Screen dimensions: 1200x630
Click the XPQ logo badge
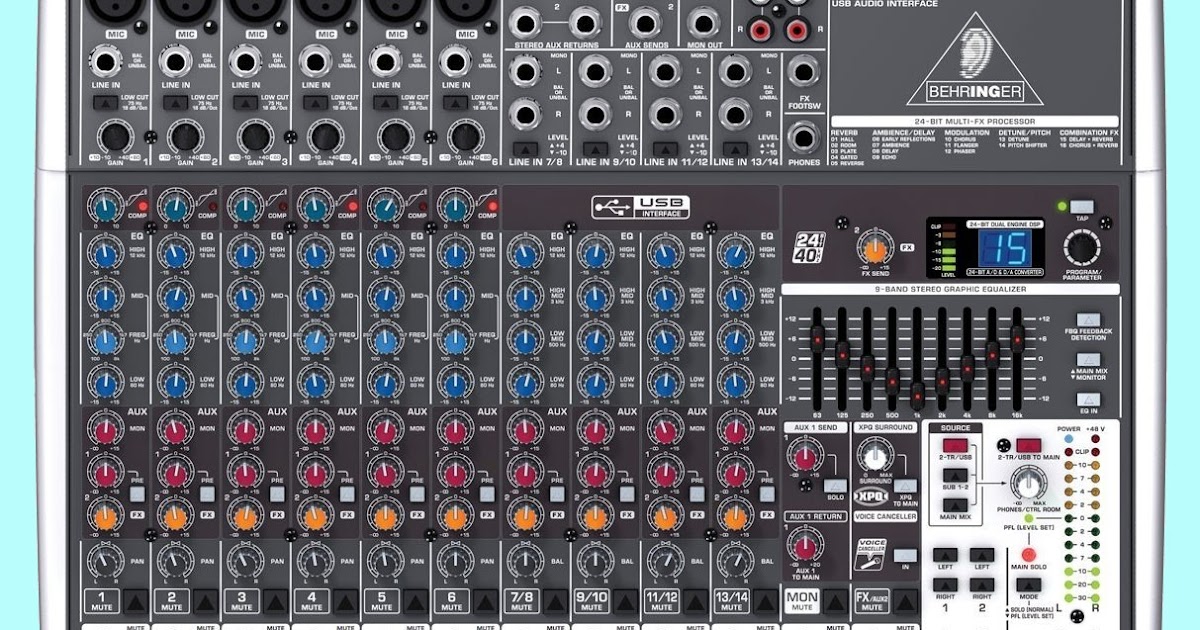(x=873, y=495)
